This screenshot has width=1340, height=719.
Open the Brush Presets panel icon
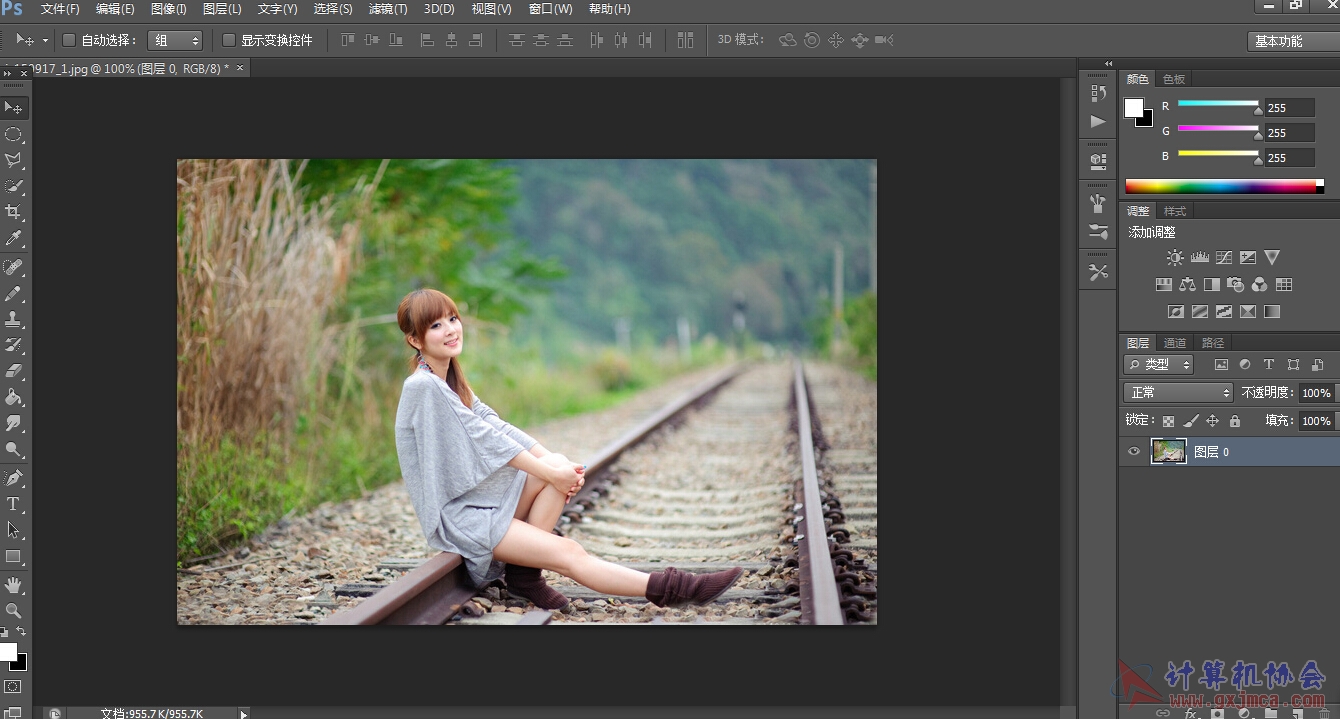pyautogui.click(x=1098, y=231)
